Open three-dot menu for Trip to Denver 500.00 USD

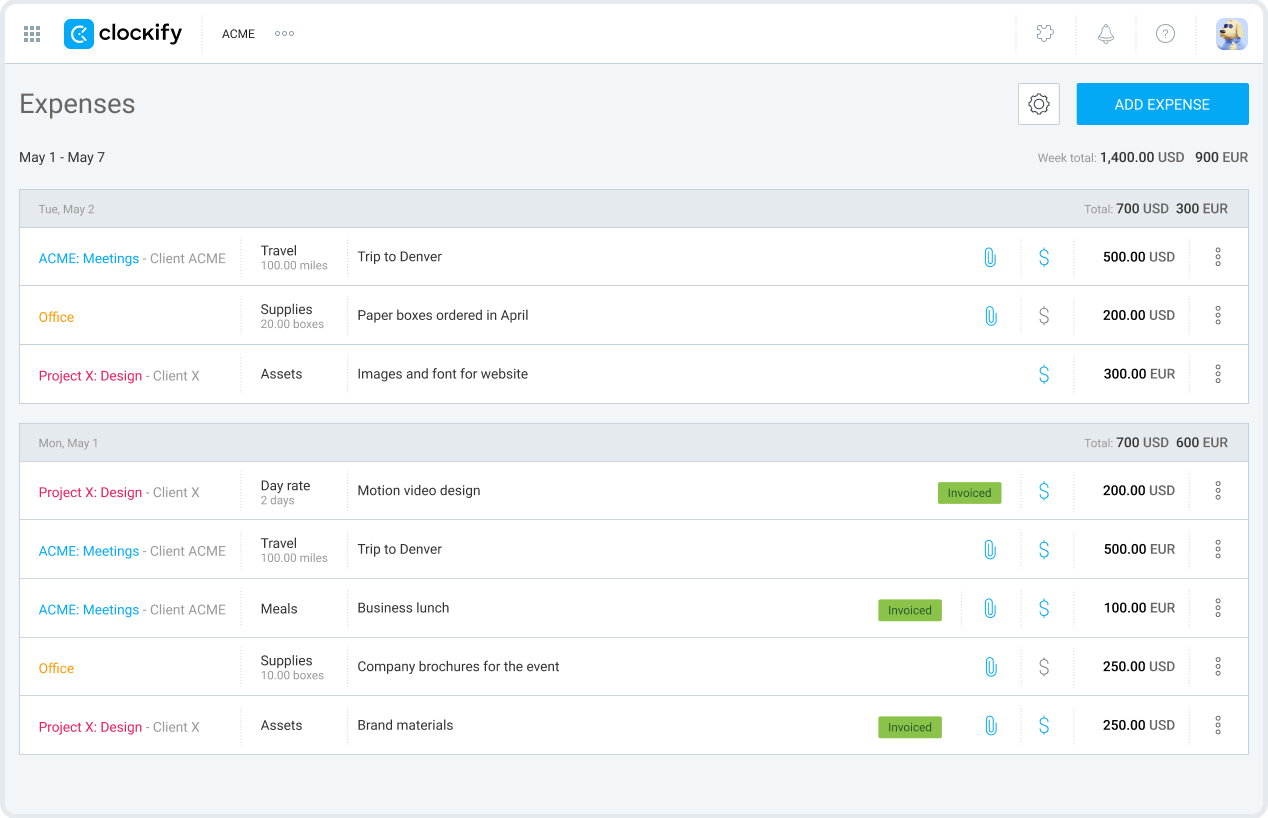tap(1218, 257)
